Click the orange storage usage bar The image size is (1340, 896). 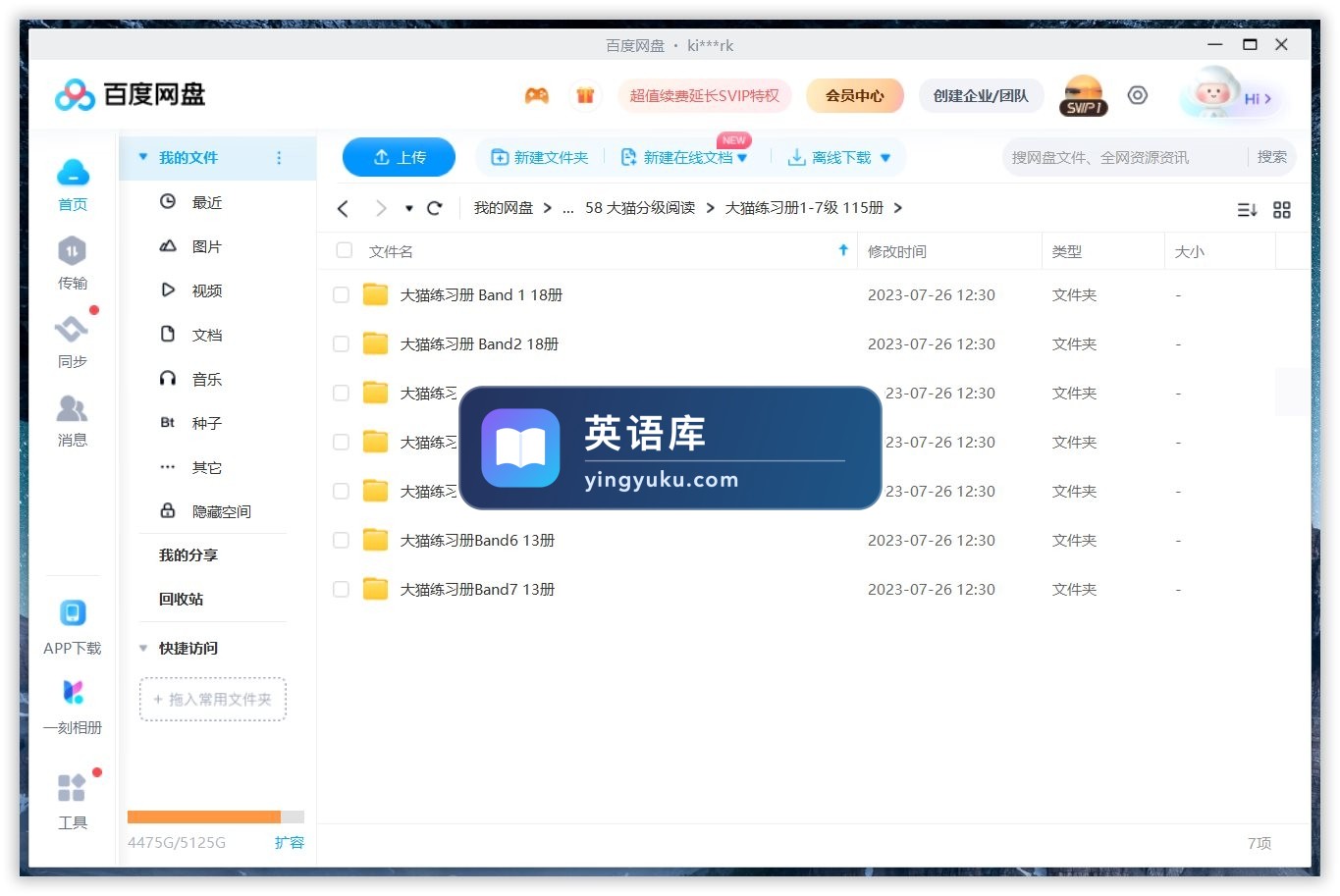click(204, 817)
